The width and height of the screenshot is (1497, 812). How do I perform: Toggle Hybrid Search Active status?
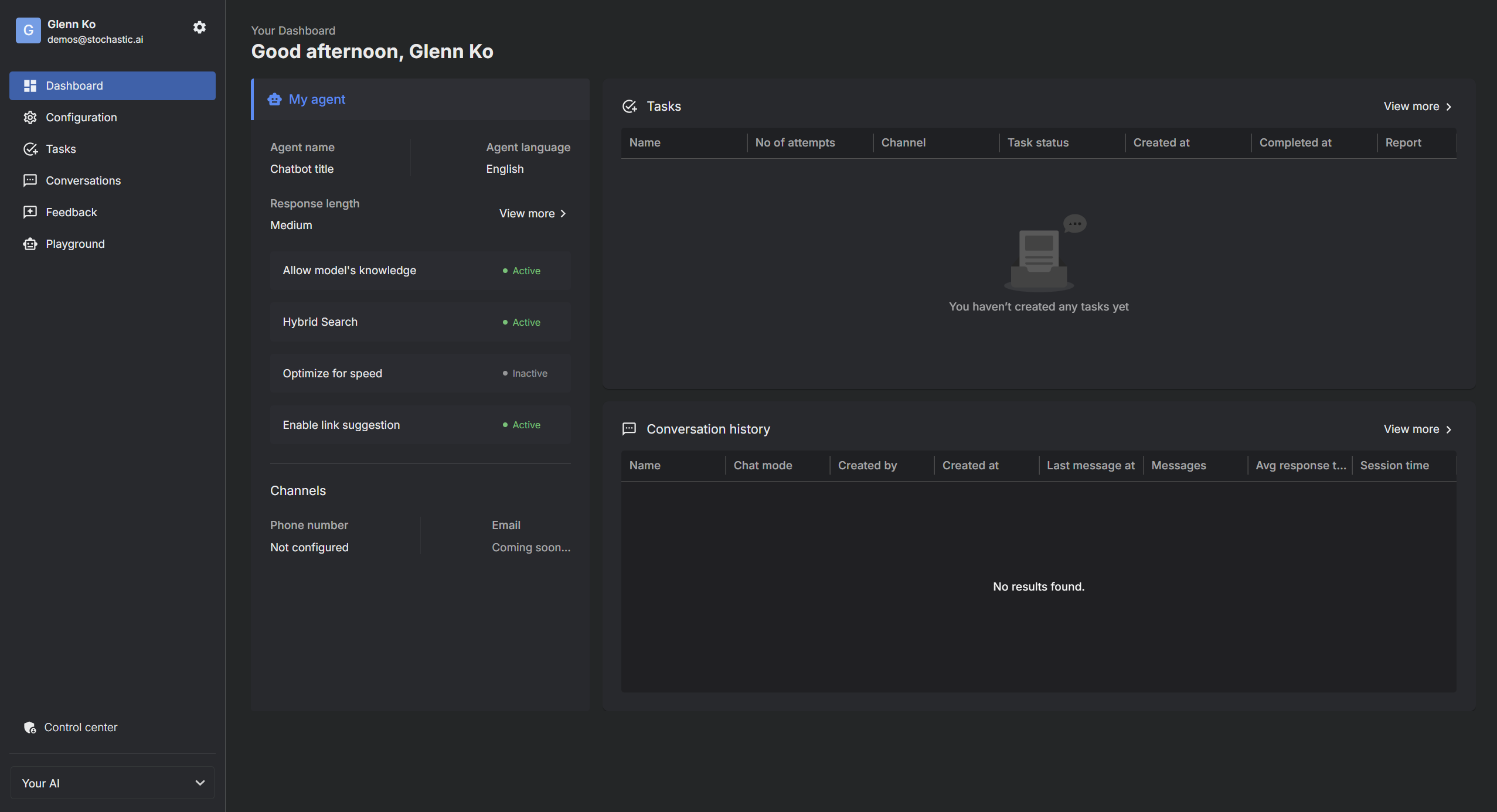click(521, 321)
